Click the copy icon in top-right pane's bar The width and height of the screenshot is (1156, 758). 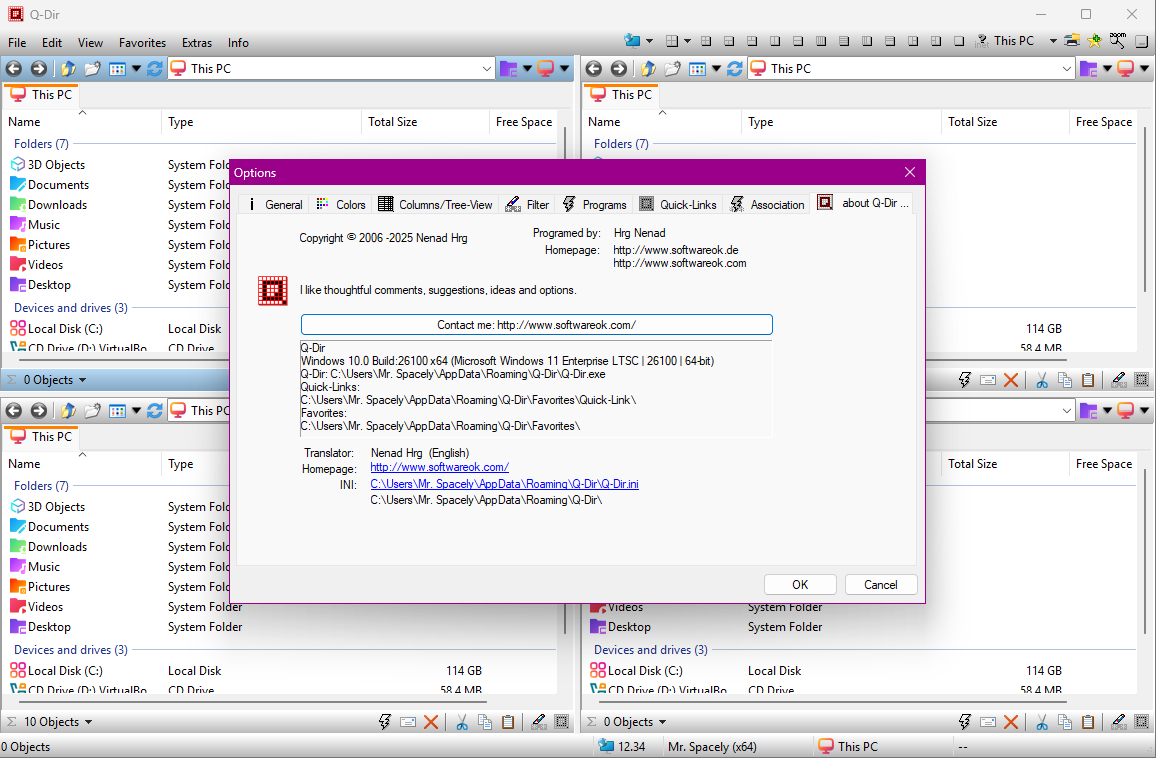1065,380
